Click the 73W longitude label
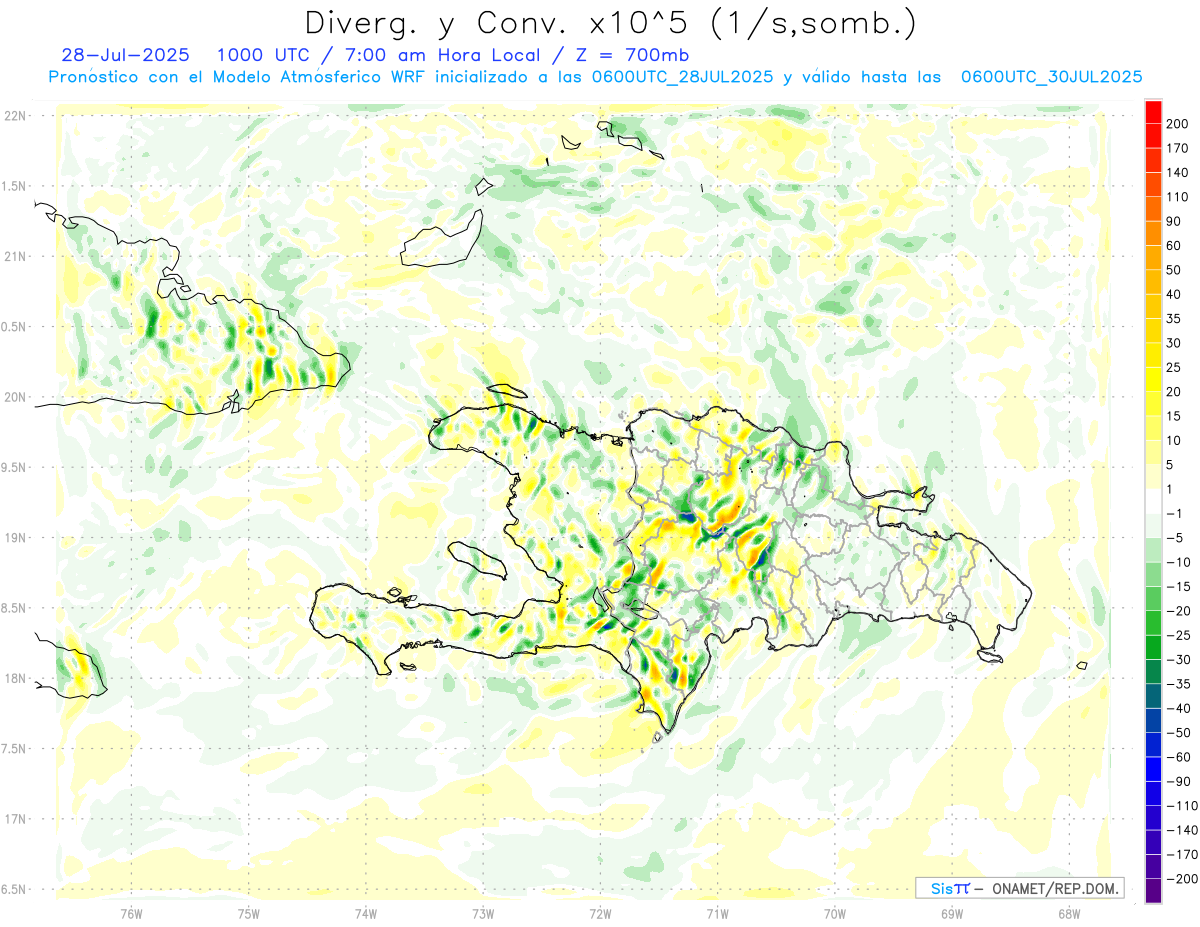The width and height of the screenshot is (1200, 927). (482, 913)
